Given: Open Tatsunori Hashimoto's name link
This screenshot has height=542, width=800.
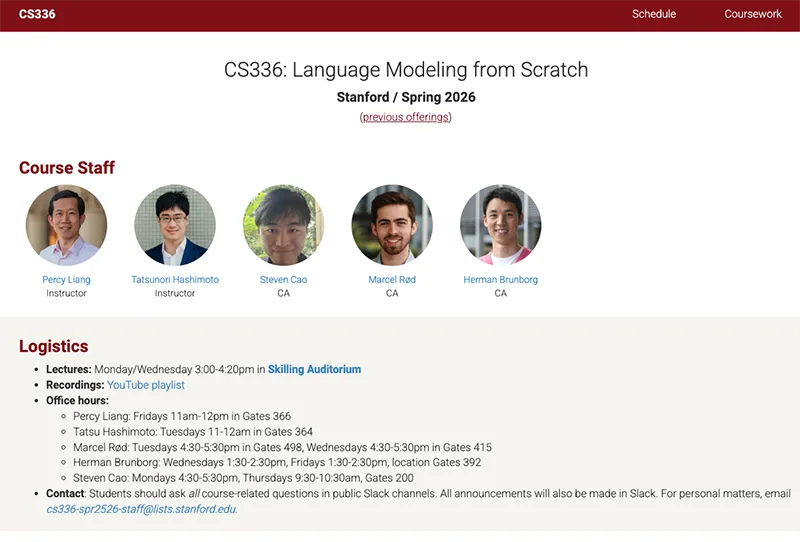Looking at the screenshot, I should point(175,279).
